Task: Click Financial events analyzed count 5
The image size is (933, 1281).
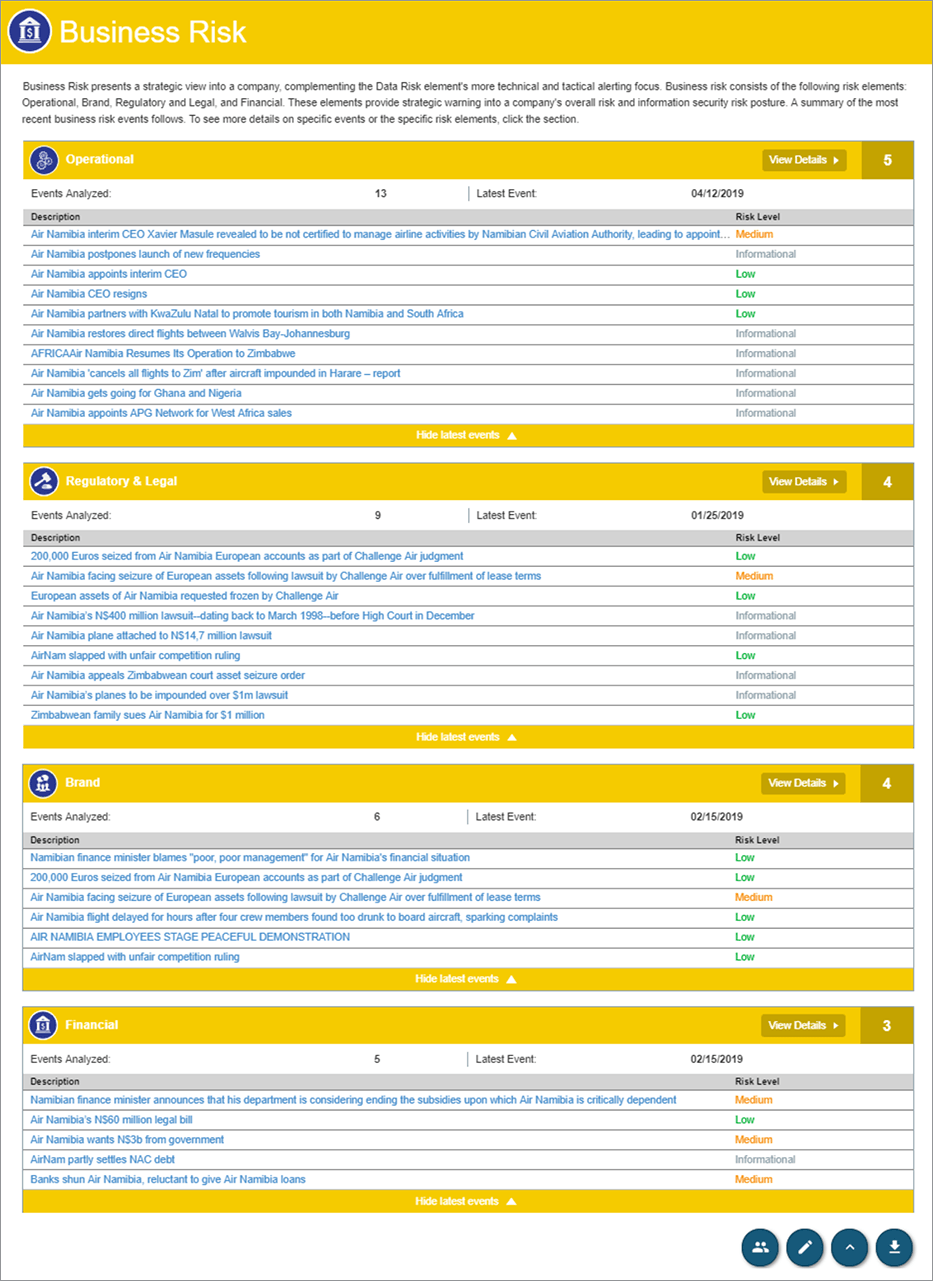Action: tap(377, 1059)
